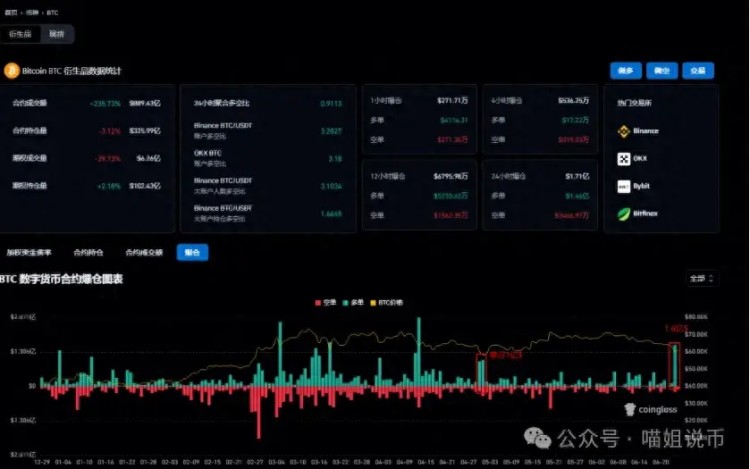Image resolution: width=750 pixels, height=469 pixels.
Task: Toggle the yellow BTC价格 legend swatch
Action: click(373, 303)
